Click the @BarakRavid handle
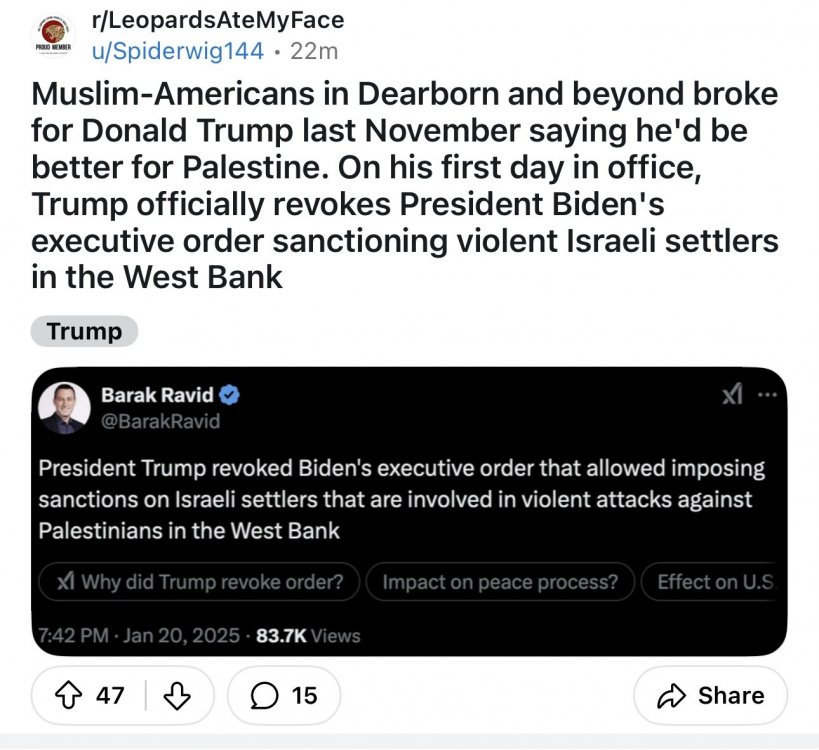Viewport: 819px width, 750px height. point(160,421)
